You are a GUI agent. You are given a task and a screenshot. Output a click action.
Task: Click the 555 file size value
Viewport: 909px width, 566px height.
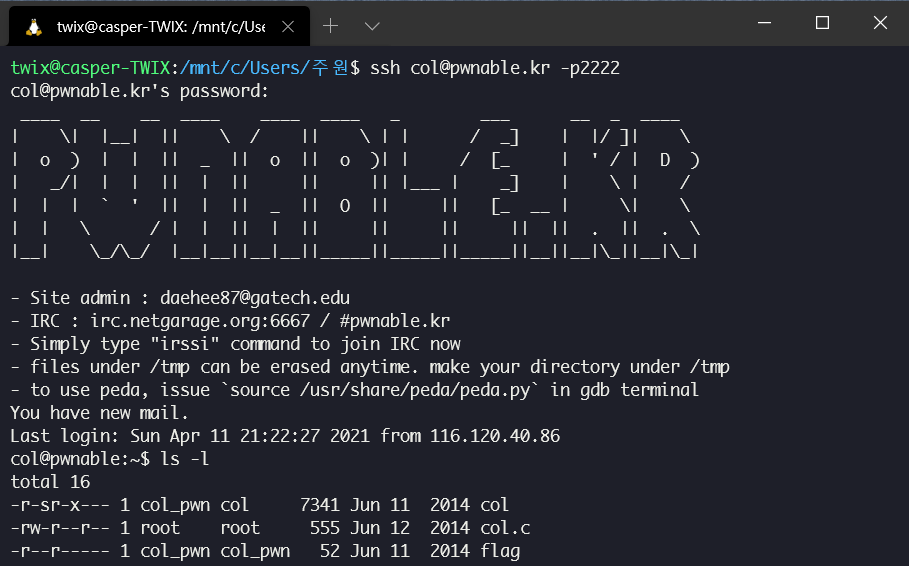point(325,528)
